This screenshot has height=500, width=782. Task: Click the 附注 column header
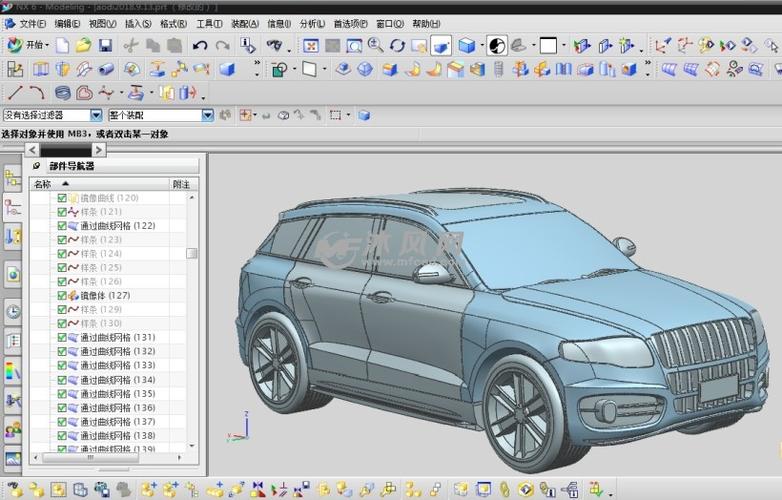[x=181, y=184]
